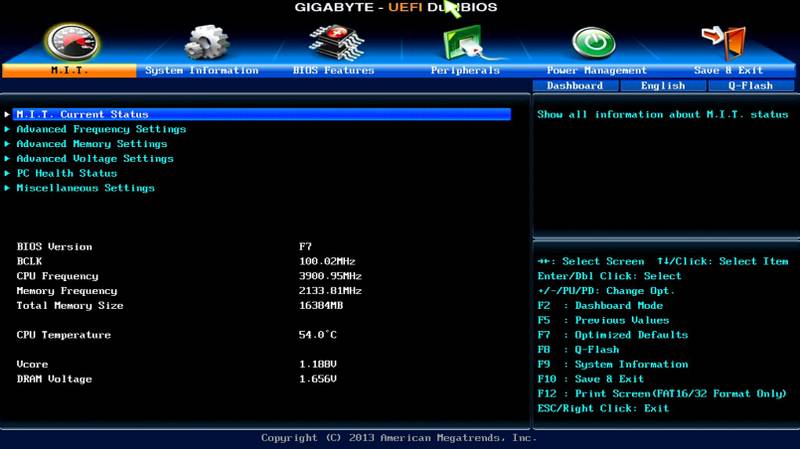Click the F12 Print Screen help line
This screenshot has width=800, height=449.
coord(662,394)
